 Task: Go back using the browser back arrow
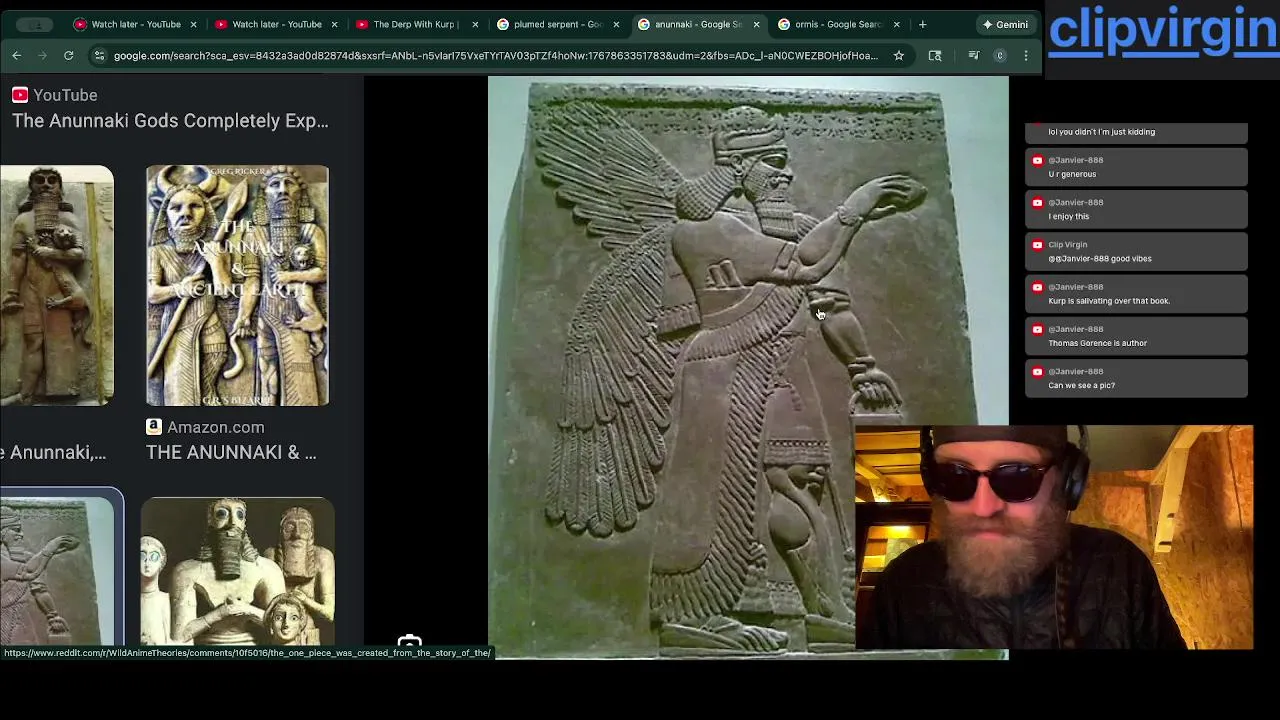(17, 56)
